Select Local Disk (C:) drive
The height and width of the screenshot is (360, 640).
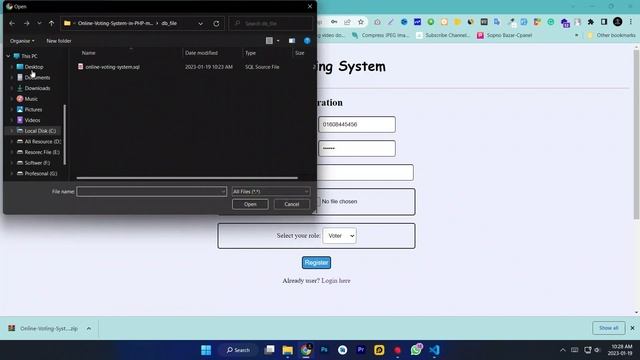pyautogui.click(x=40, y=131)
